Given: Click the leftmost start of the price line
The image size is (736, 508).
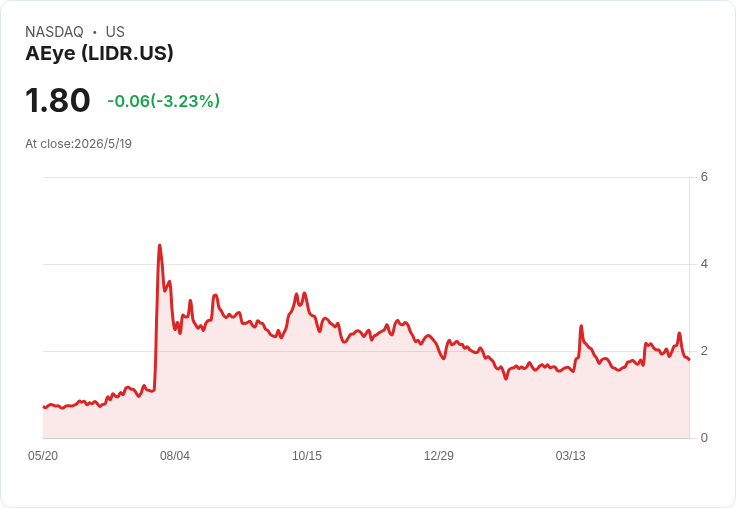Looking at the screenshot, I should click(x=44, y=407).
